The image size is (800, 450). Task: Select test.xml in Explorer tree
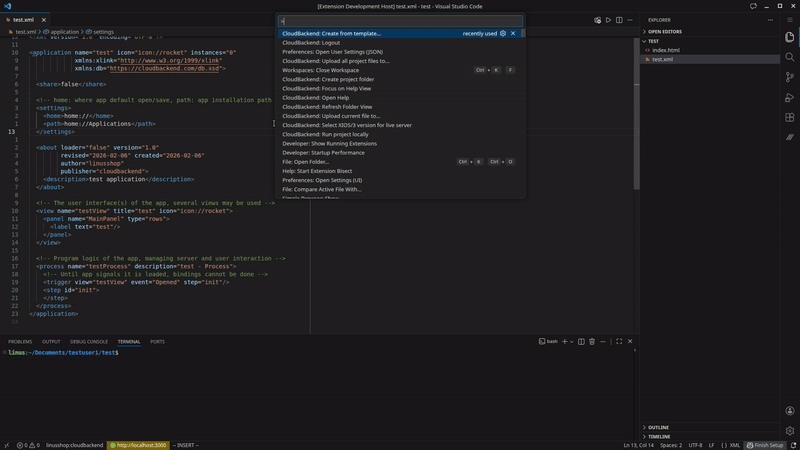[710, 59]
